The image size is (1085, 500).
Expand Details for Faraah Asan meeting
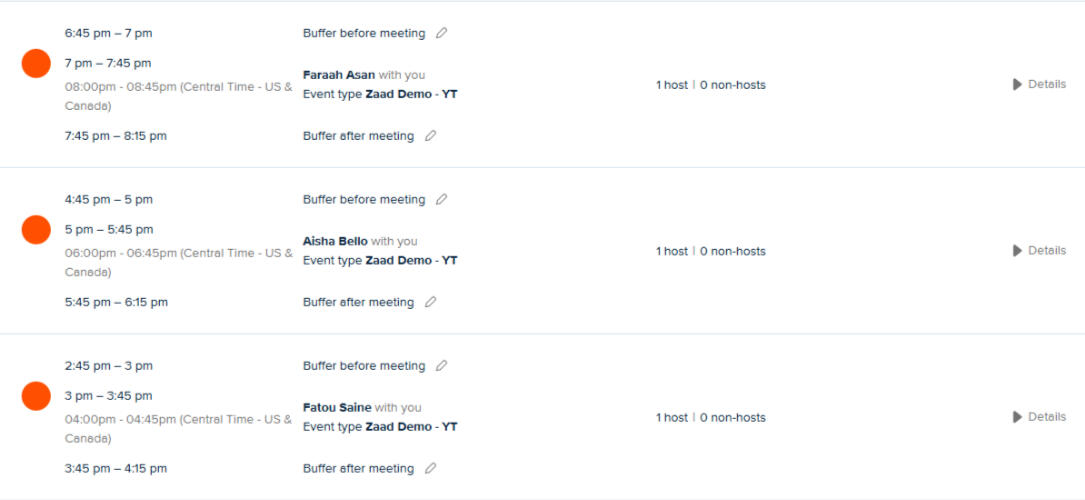pyautogui.click(x=1039, y=84)
